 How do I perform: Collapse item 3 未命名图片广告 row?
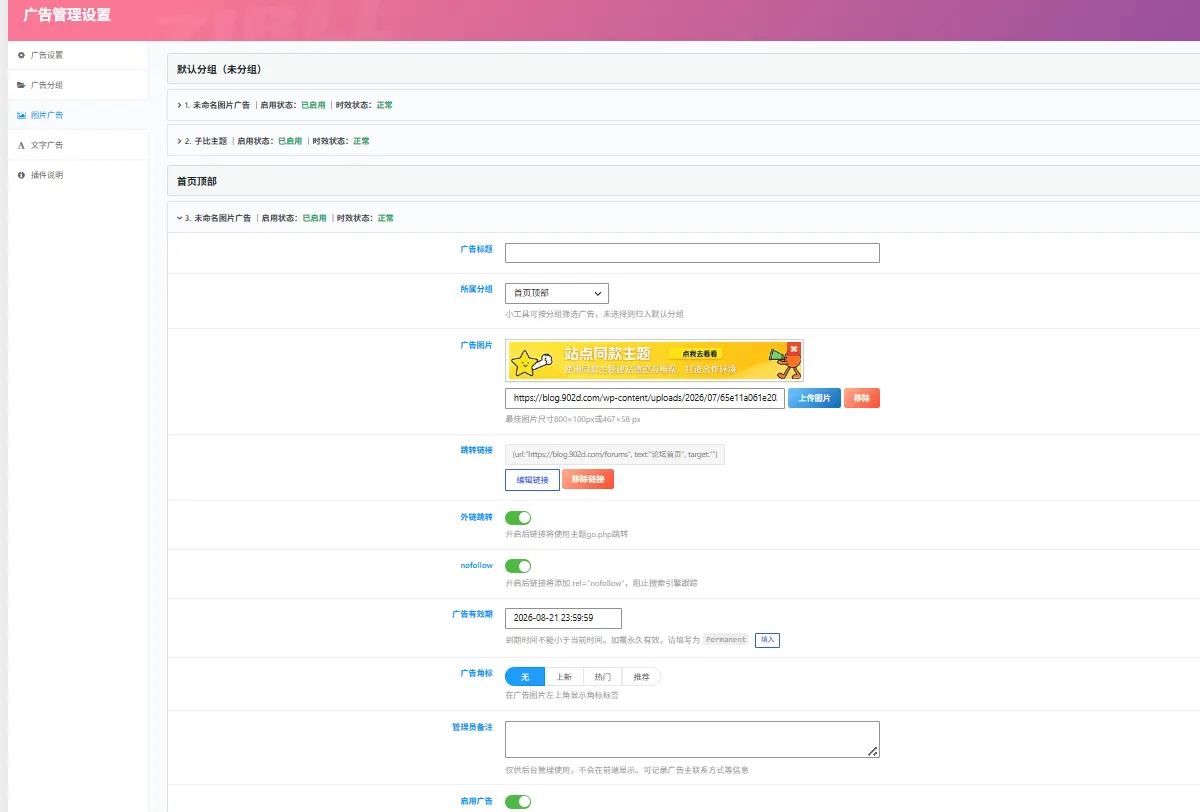pyautogui.click(x=685, y=217)
